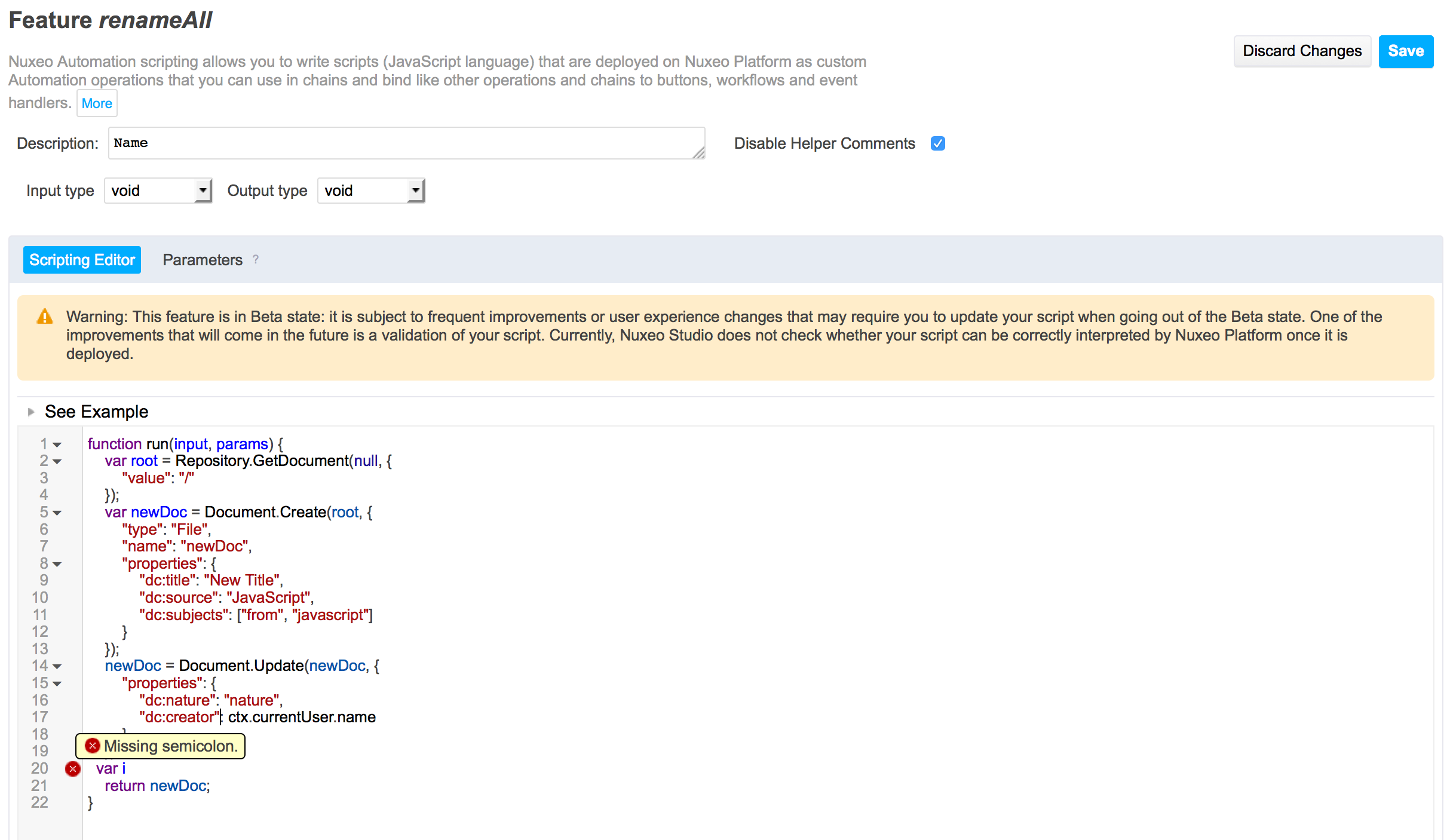The height and width of the screenshot is (840, 1447).
Task: Collapse the code fold at line 1
Action: (57, 444)
